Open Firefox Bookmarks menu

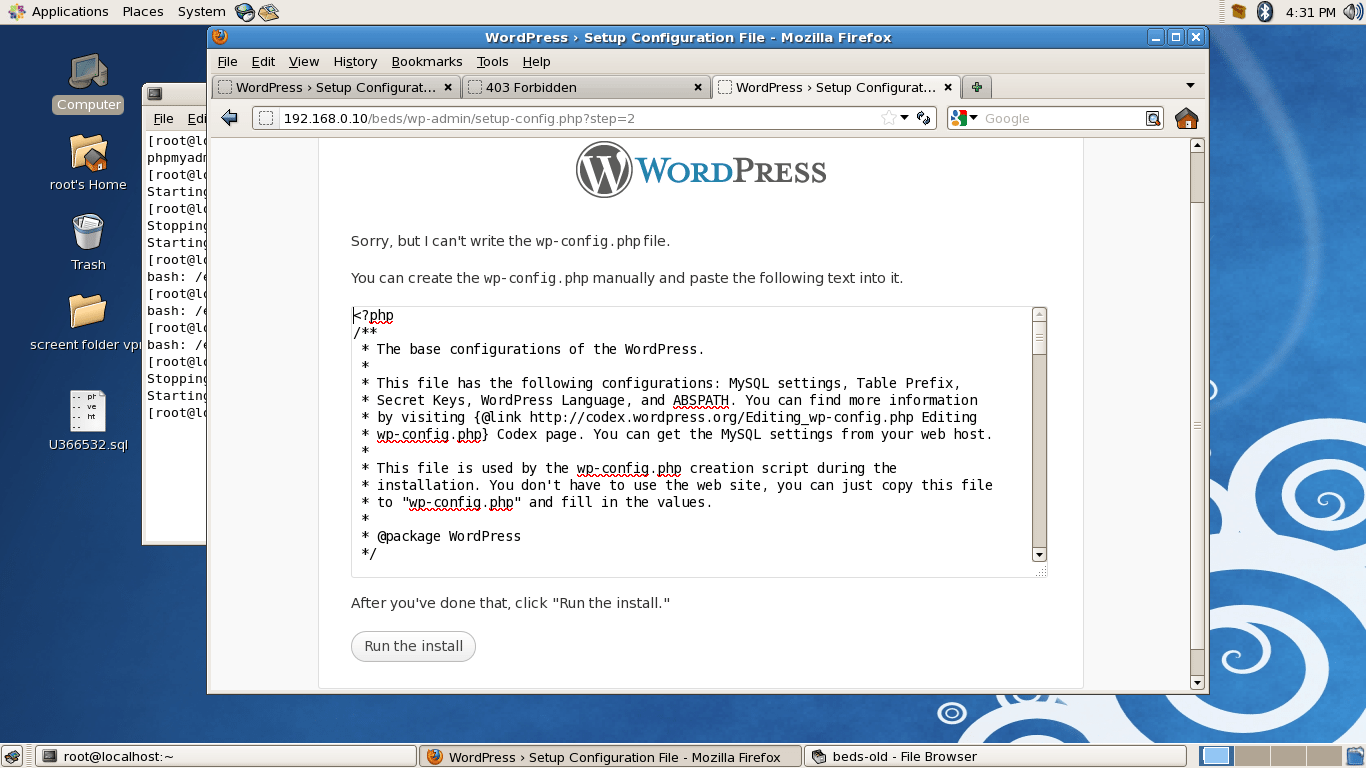pos(427,61)
